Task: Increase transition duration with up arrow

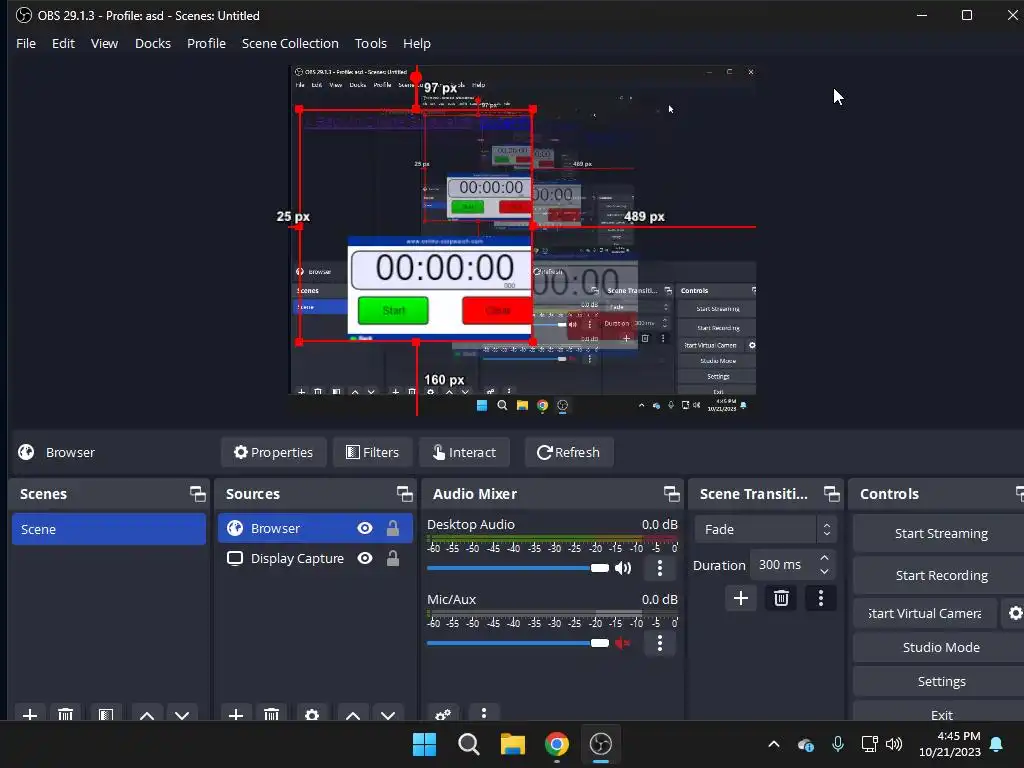Action: tap(825, 558)
